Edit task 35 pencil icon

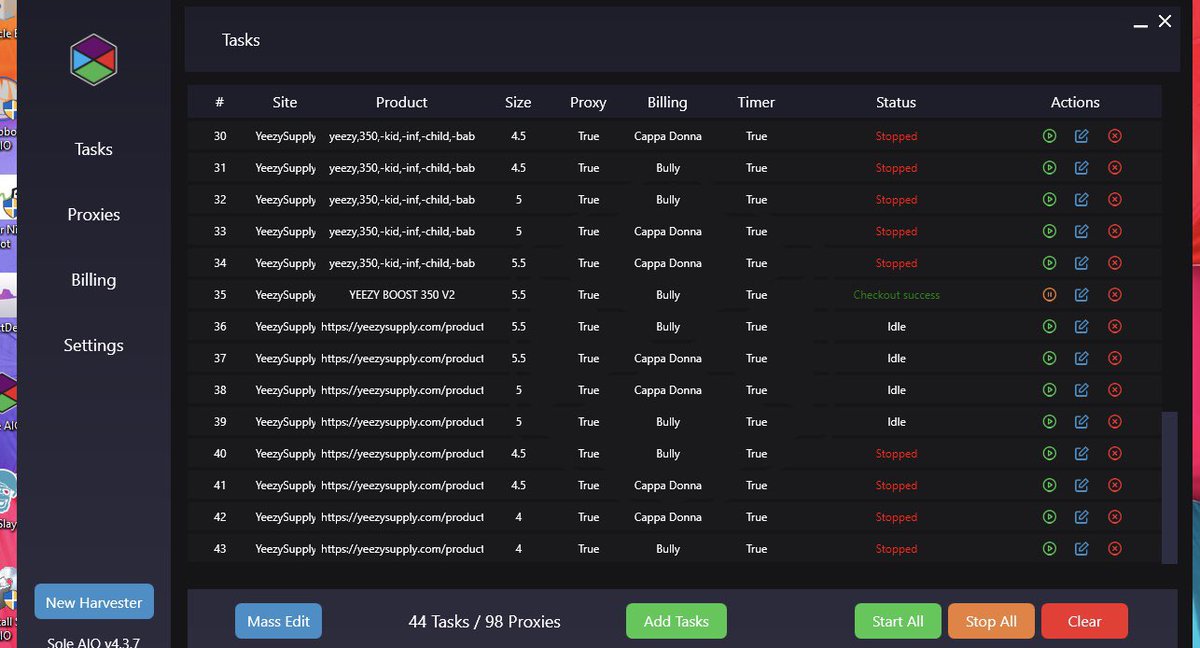coord(1081,295)
